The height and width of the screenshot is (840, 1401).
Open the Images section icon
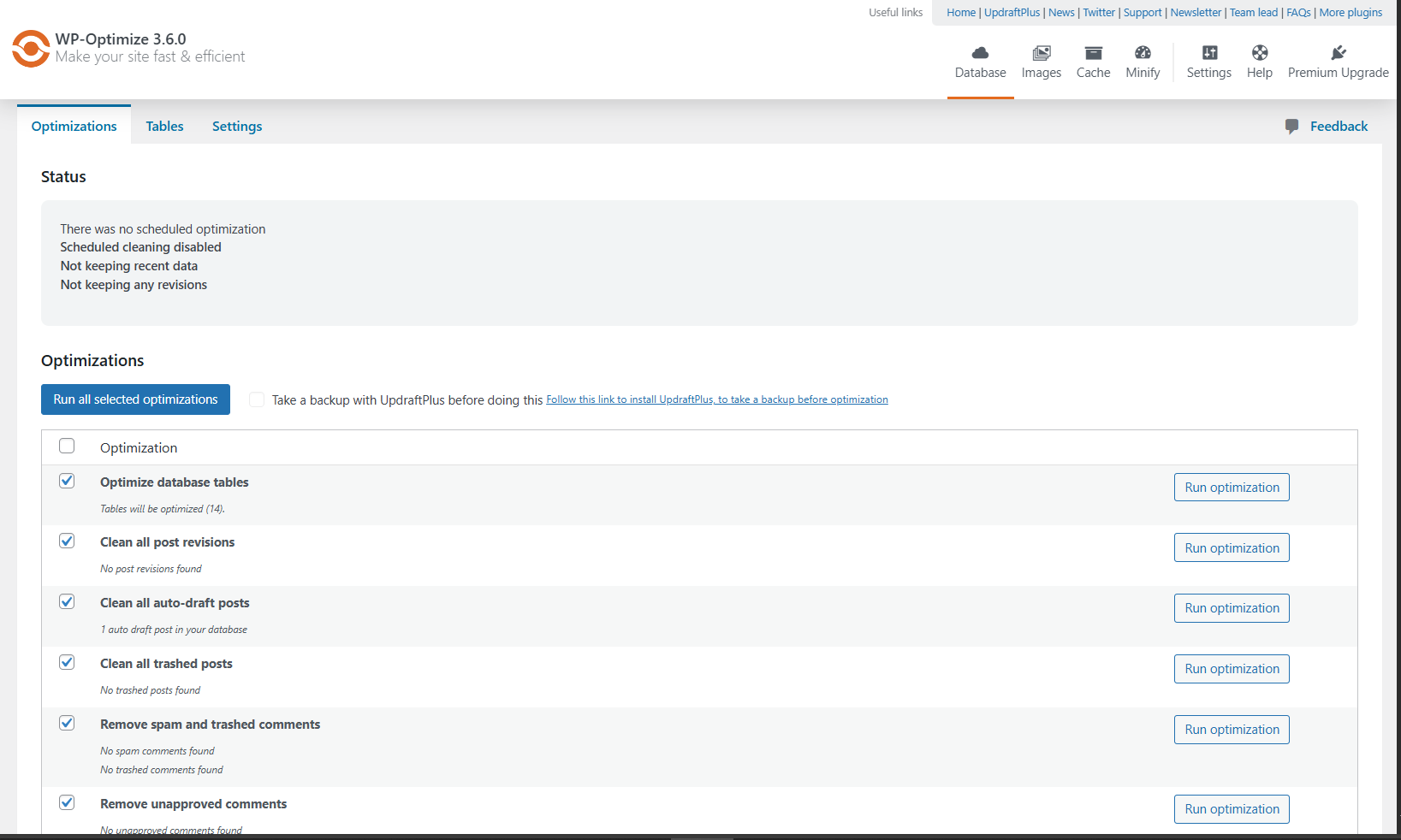[x=1041, y=53]
